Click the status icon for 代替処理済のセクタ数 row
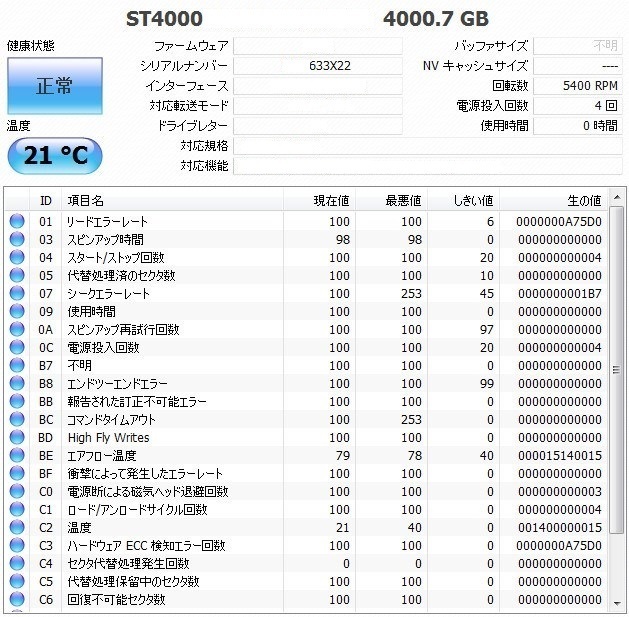629x617 pixels. coord(17,275)
